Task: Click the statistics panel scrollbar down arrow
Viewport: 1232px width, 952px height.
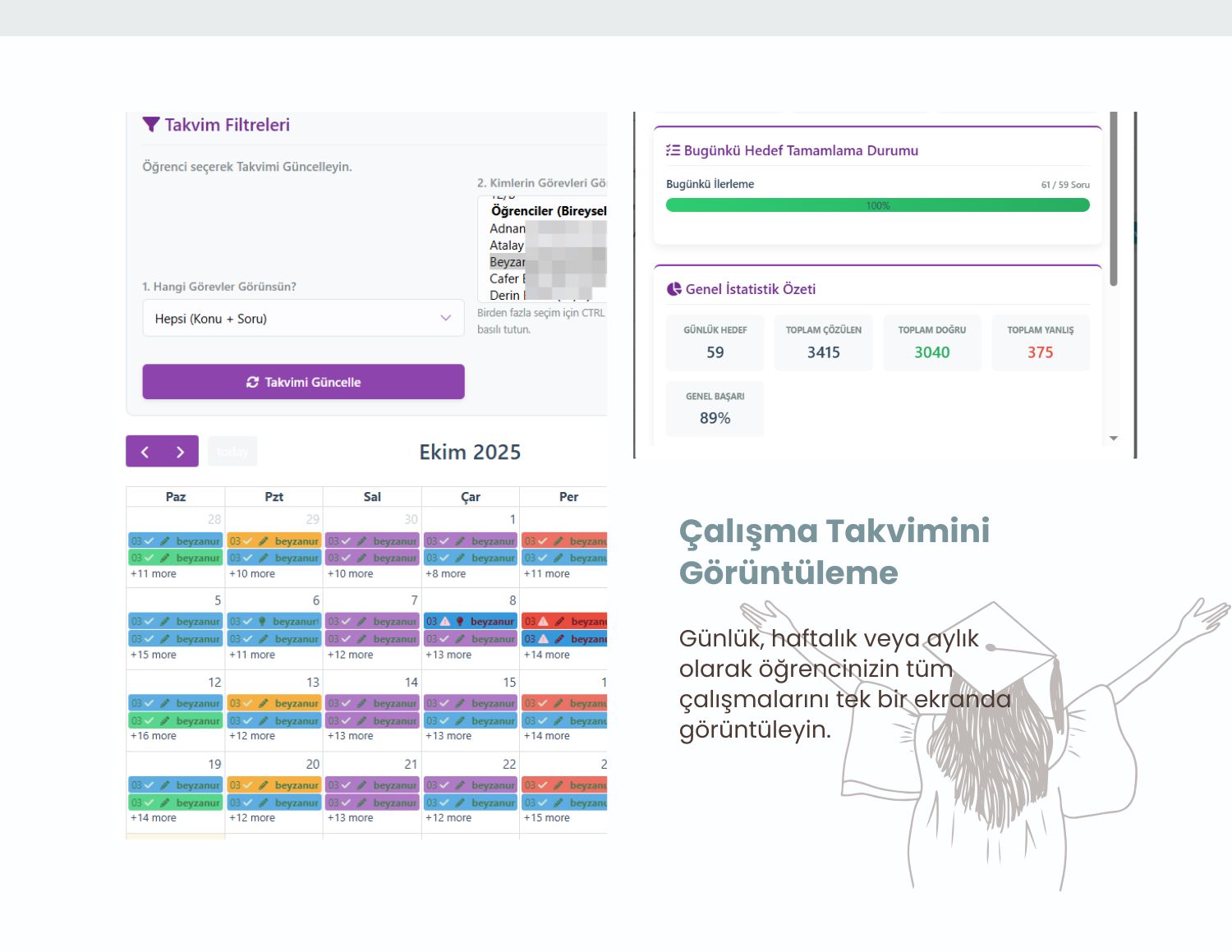Action: (1114, 439)
